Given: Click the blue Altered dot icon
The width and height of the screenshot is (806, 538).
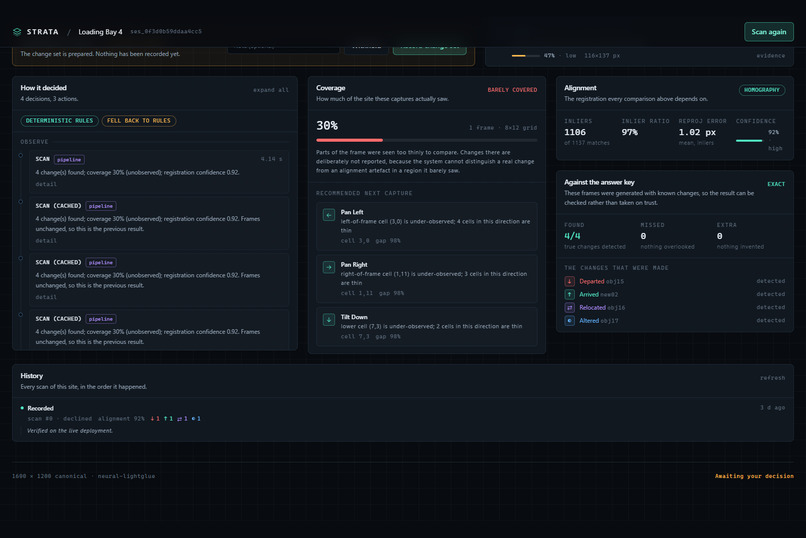Looking at the screenshot, I should (x=570, y=321).
